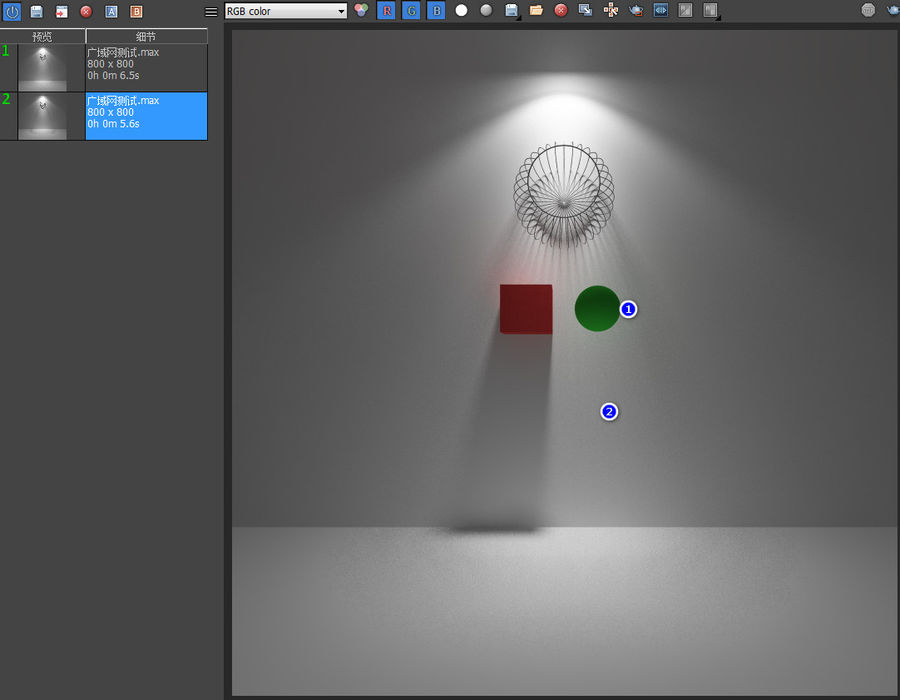
Task: Select history details with time 0h 0m 5.6s
Action: pyautogui.click(x=146, y=116)
